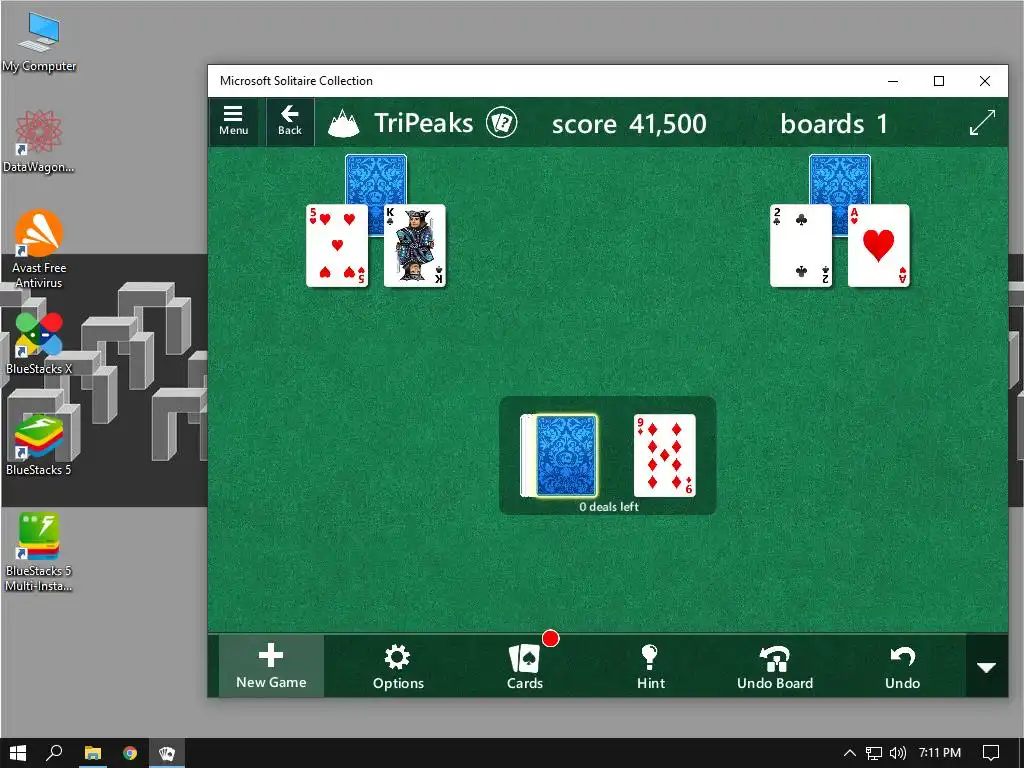Screen dimensions: 1024x768
Task: Open BlueStacks 5 Multi-Instance shortcut
Action: pyautogui.click(x=39, y=552)
